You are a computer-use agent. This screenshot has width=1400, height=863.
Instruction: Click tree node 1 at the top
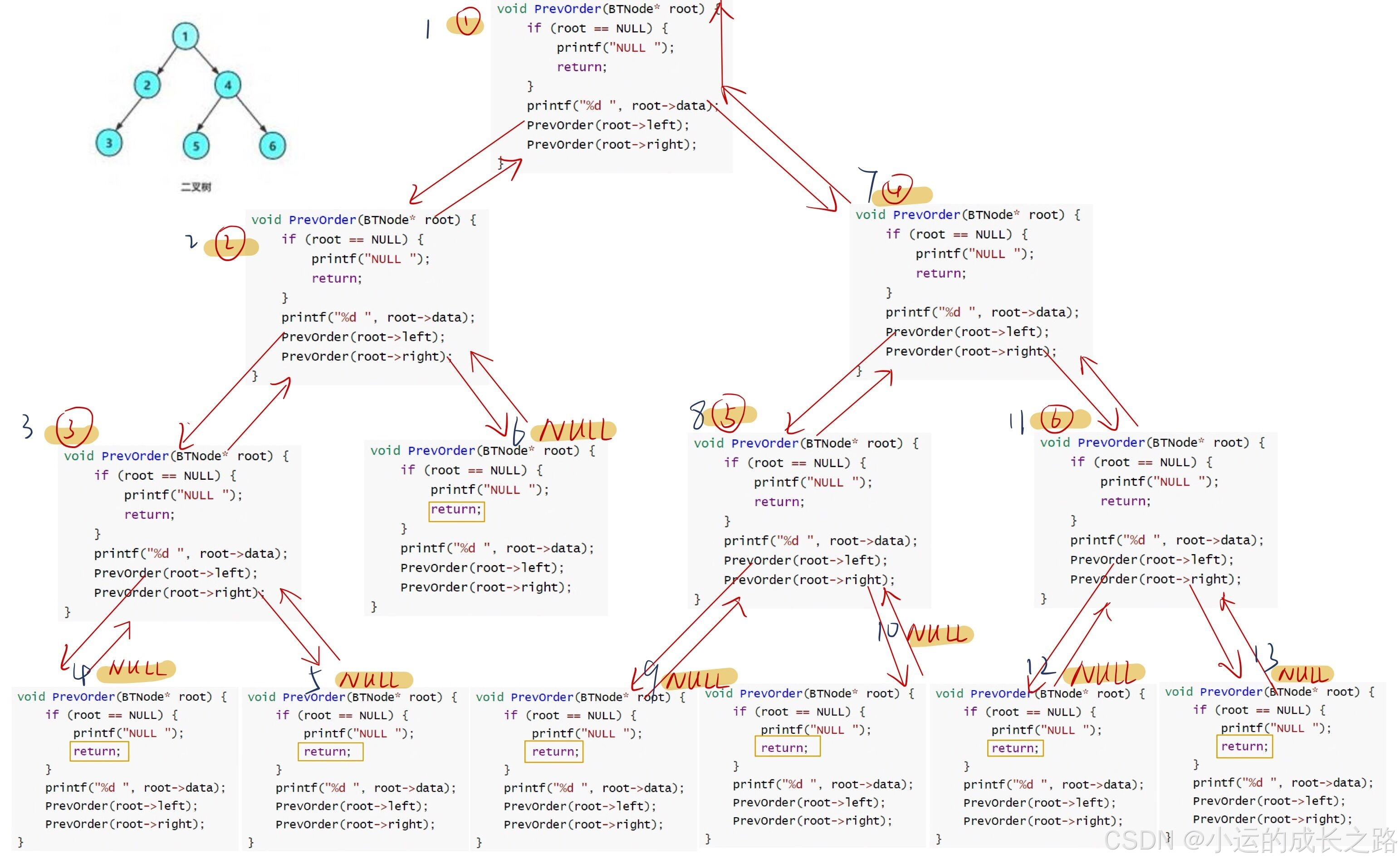(185, 37)
